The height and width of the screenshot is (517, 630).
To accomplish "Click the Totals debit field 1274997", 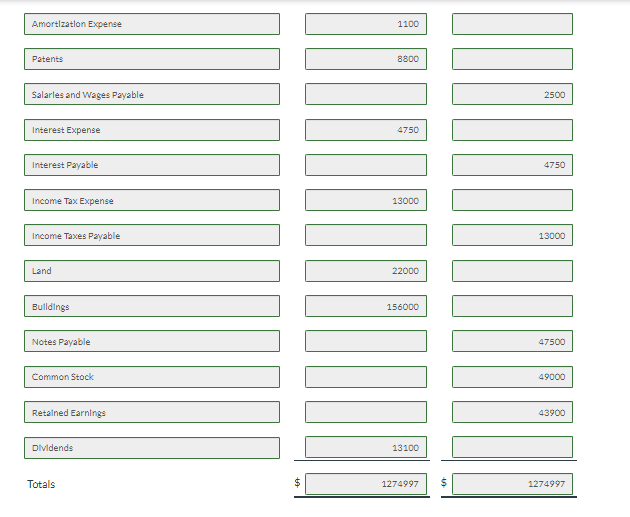I will click(366, 484).
